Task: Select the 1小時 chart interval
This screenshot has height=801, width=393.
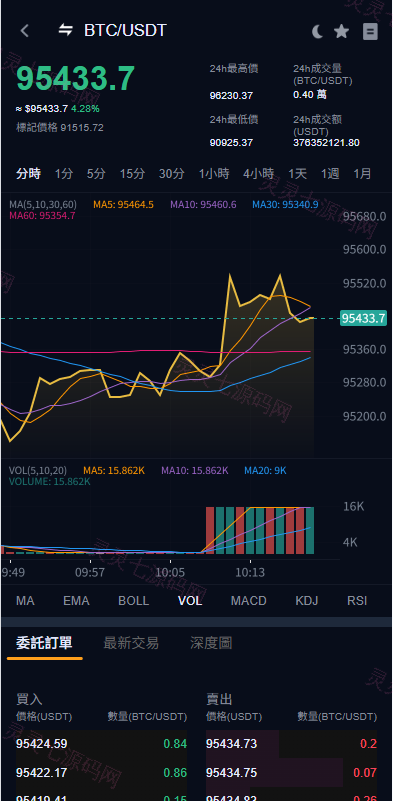Action: [214, 174]
